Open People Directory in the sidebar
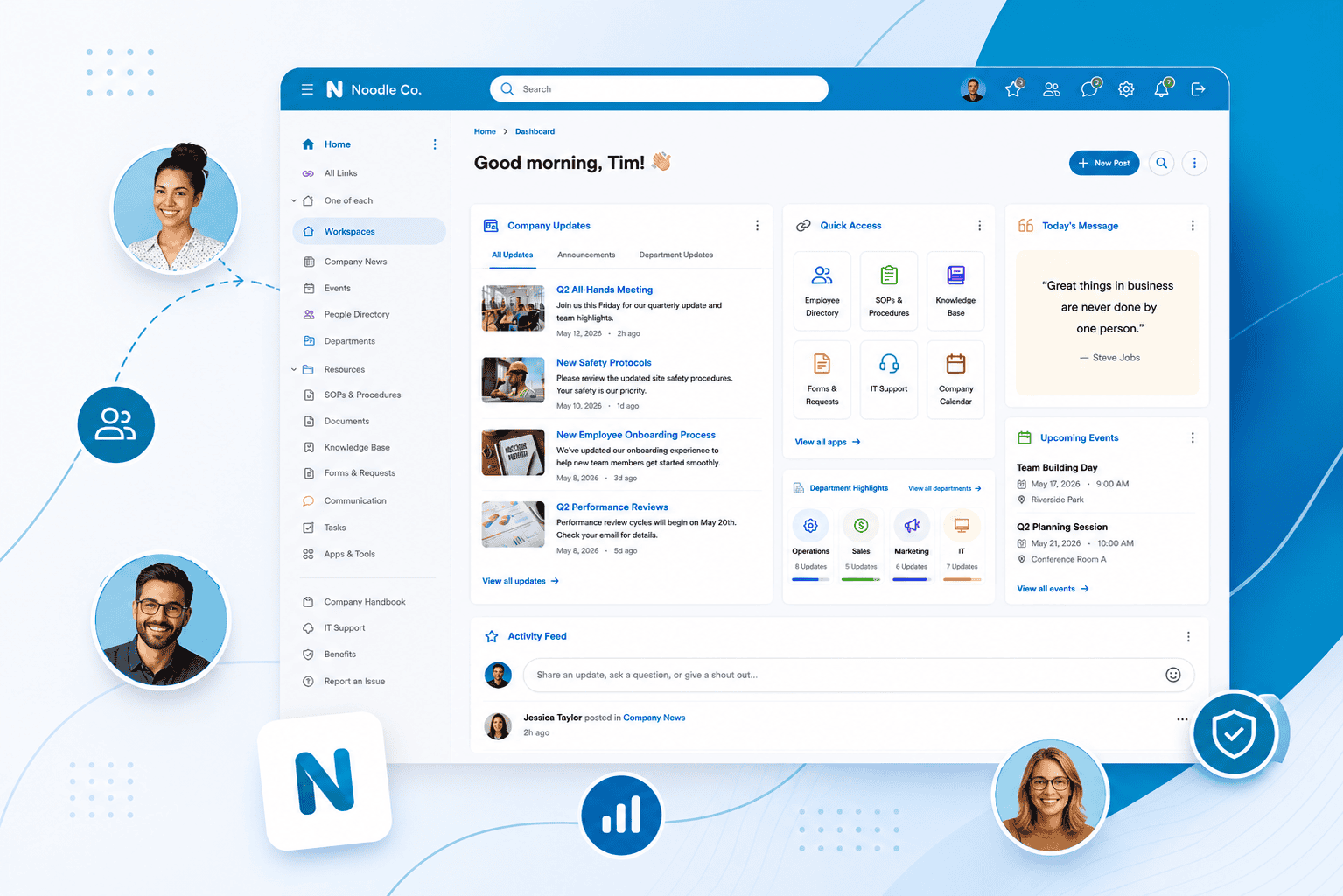Viewport: 1343px width, 896px height. point(357,314)
